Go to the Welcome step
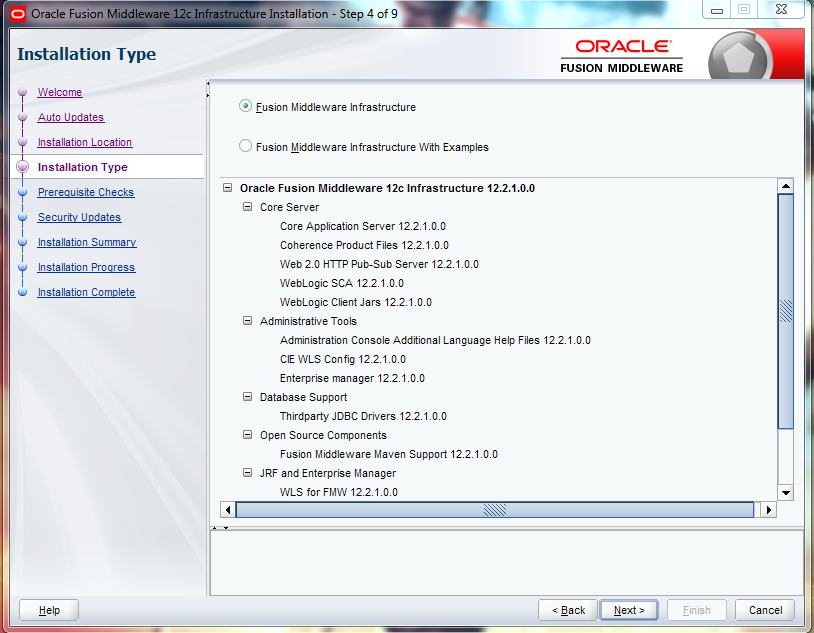 pos(60,92)
